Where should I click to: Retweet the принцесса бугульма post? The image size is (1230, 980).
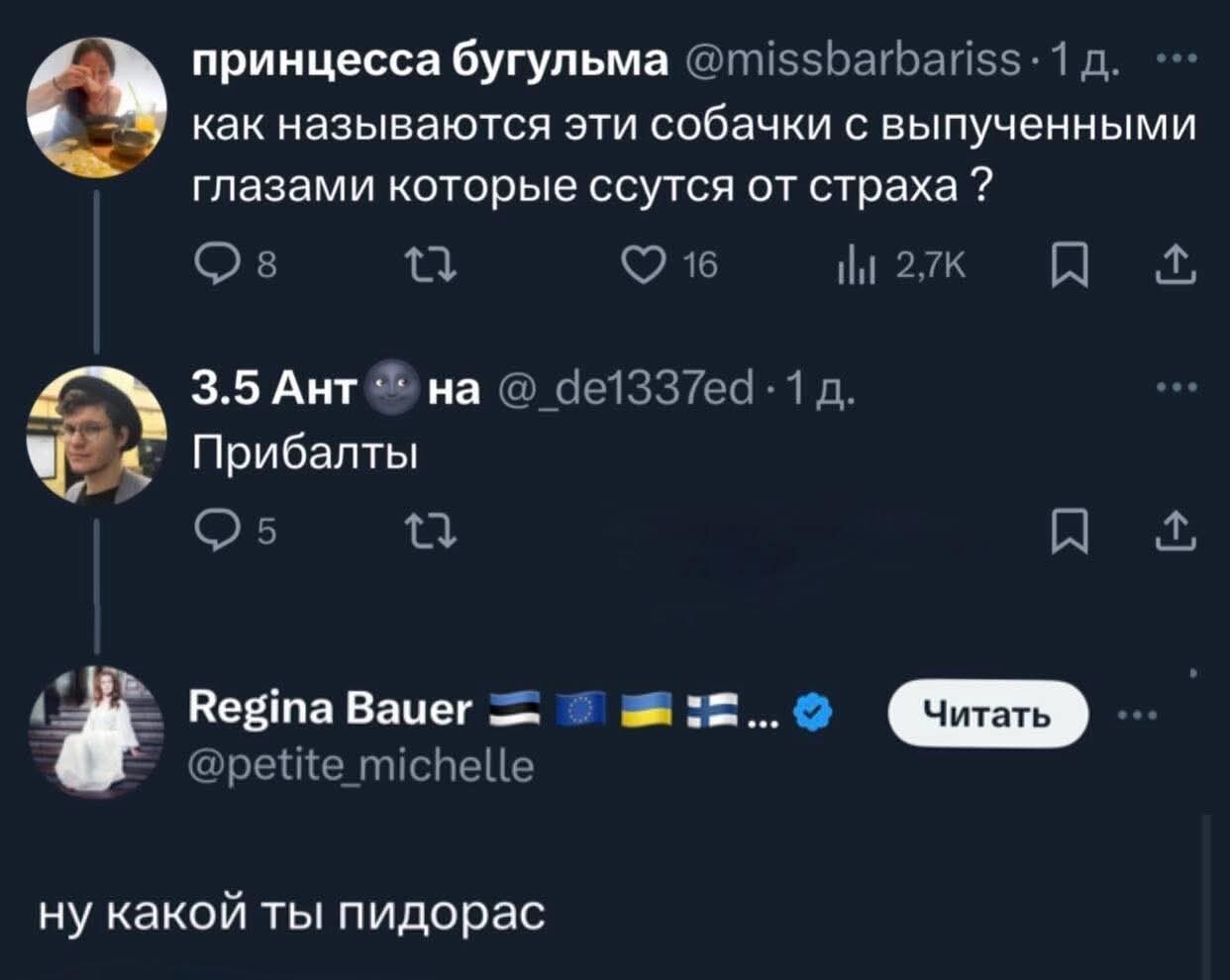coord(431,265)
